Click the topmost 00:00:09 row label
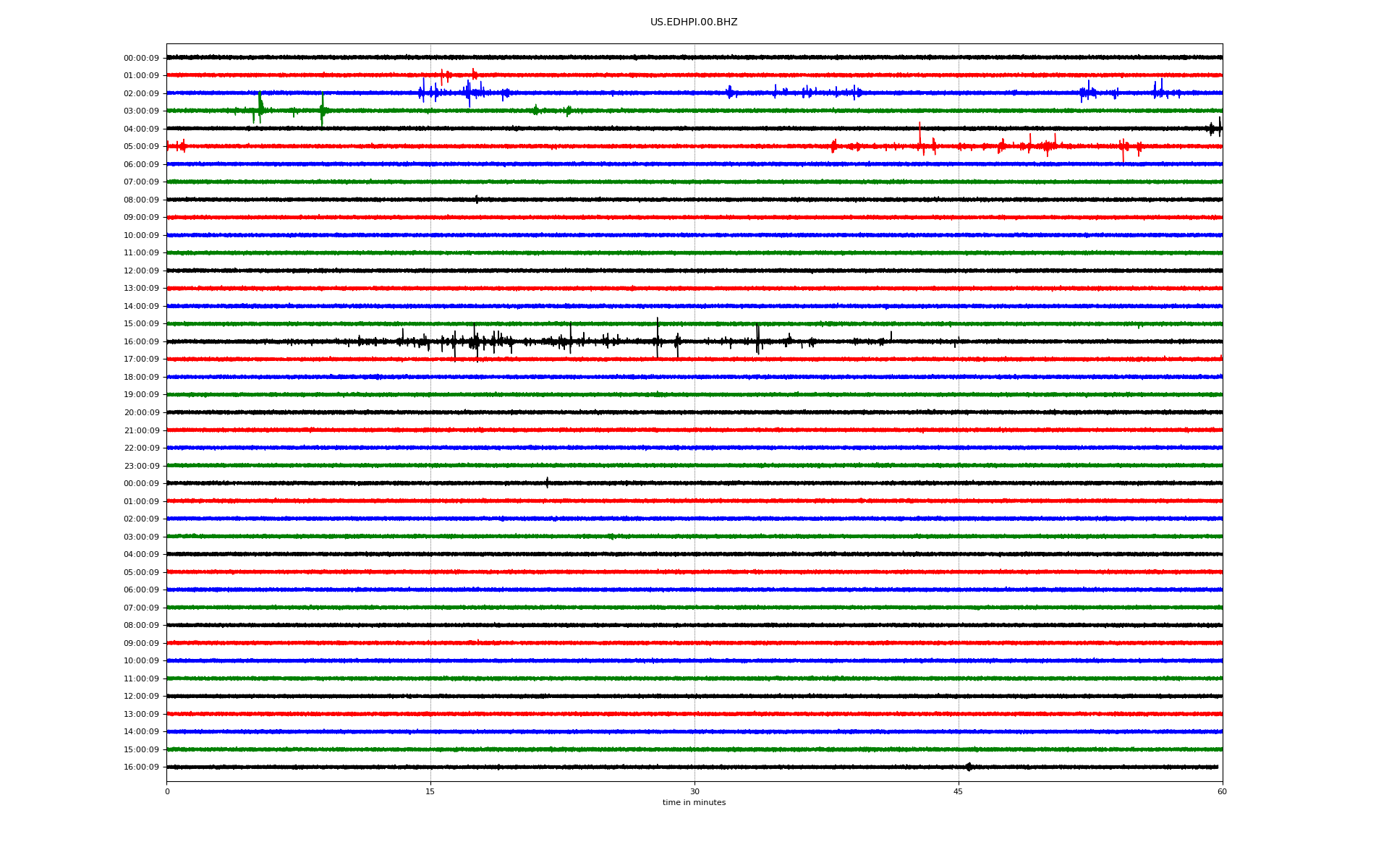Image resolution: width=1389 pixels, height=868 pixels. coord(141,58)
